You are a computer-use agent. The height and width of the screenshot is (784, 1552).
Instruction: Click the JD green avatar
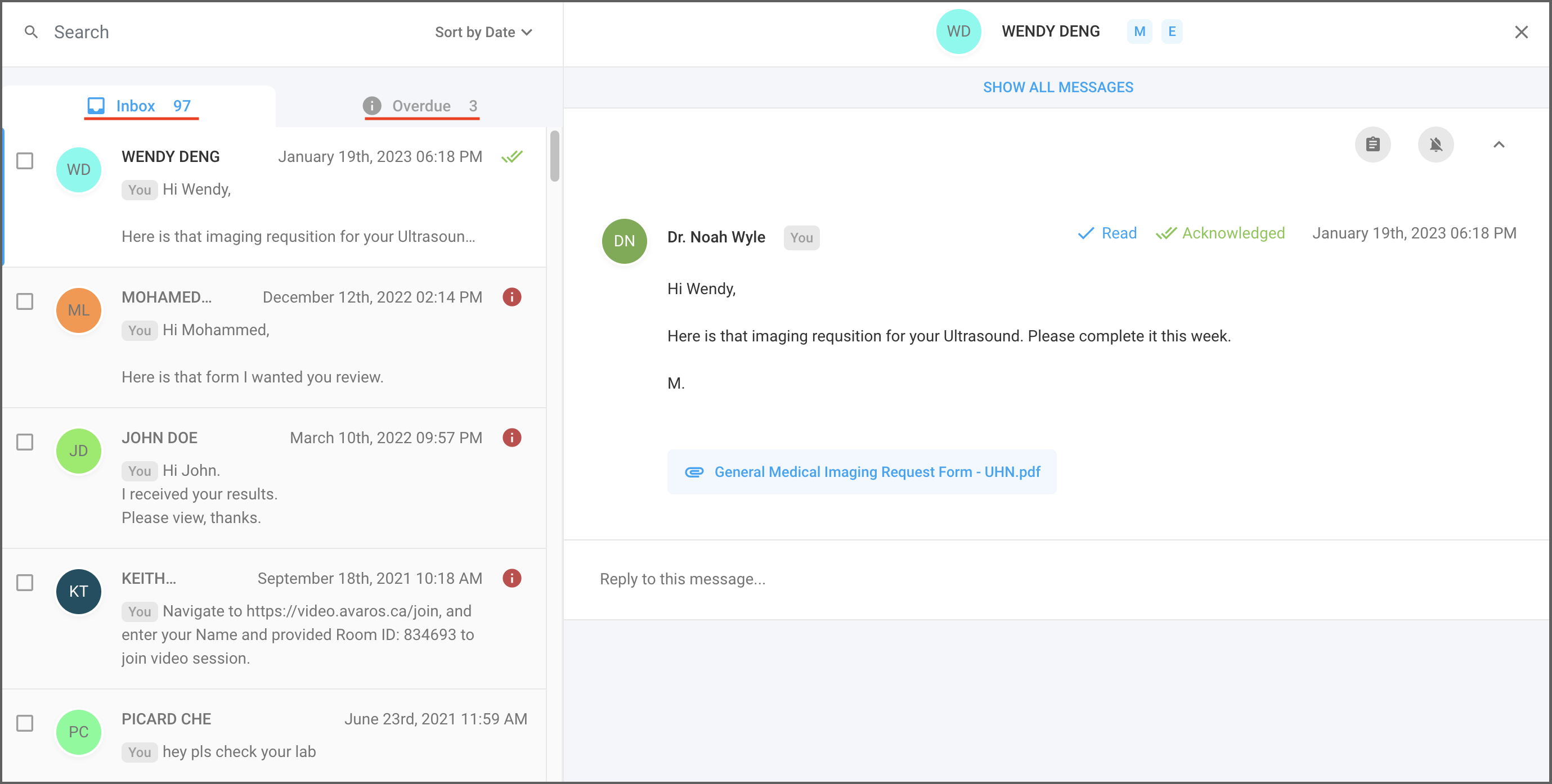79,451
